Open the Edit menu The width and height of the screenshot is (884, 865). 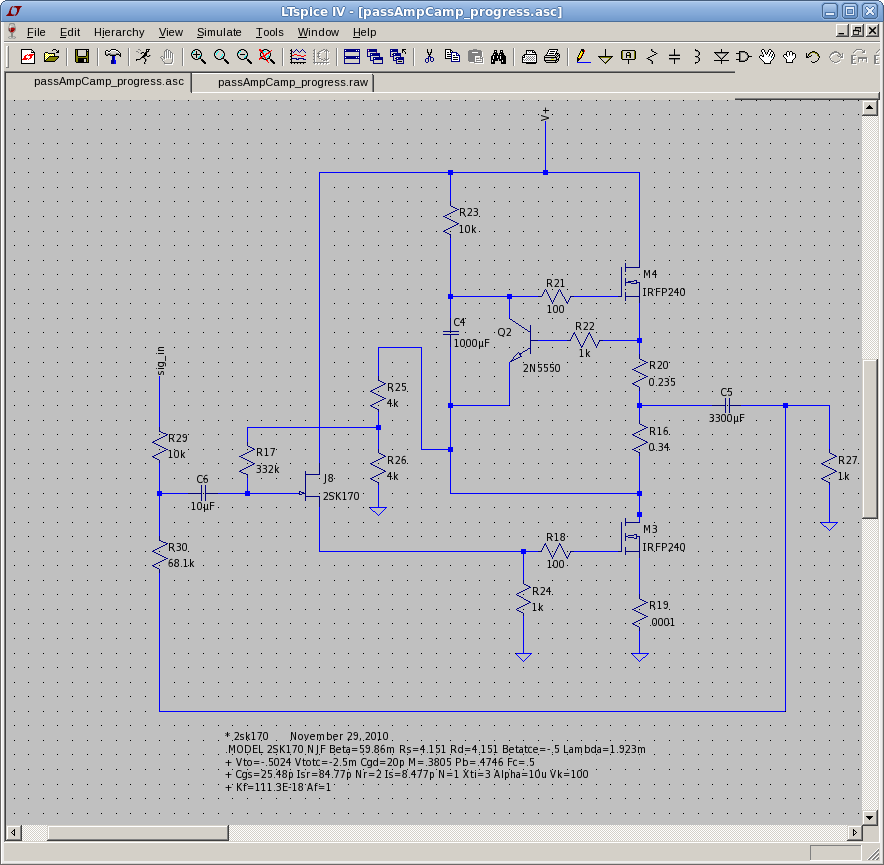[x=70, y=32]
